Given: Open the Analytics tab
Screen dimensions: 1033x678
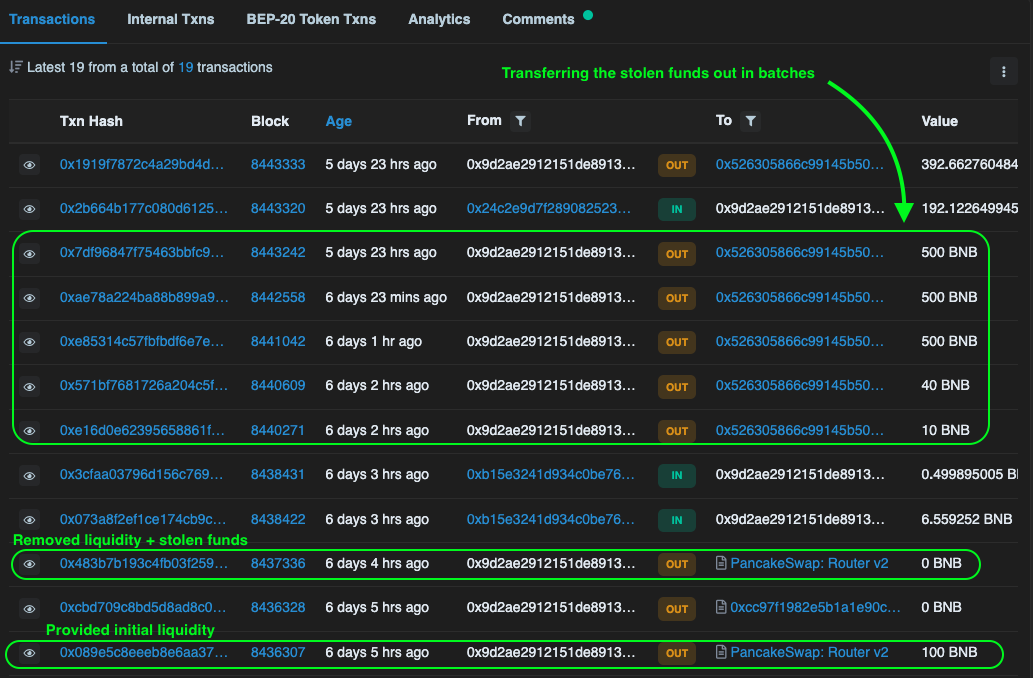Looking at the screenshot, I should tap(439, 18).
